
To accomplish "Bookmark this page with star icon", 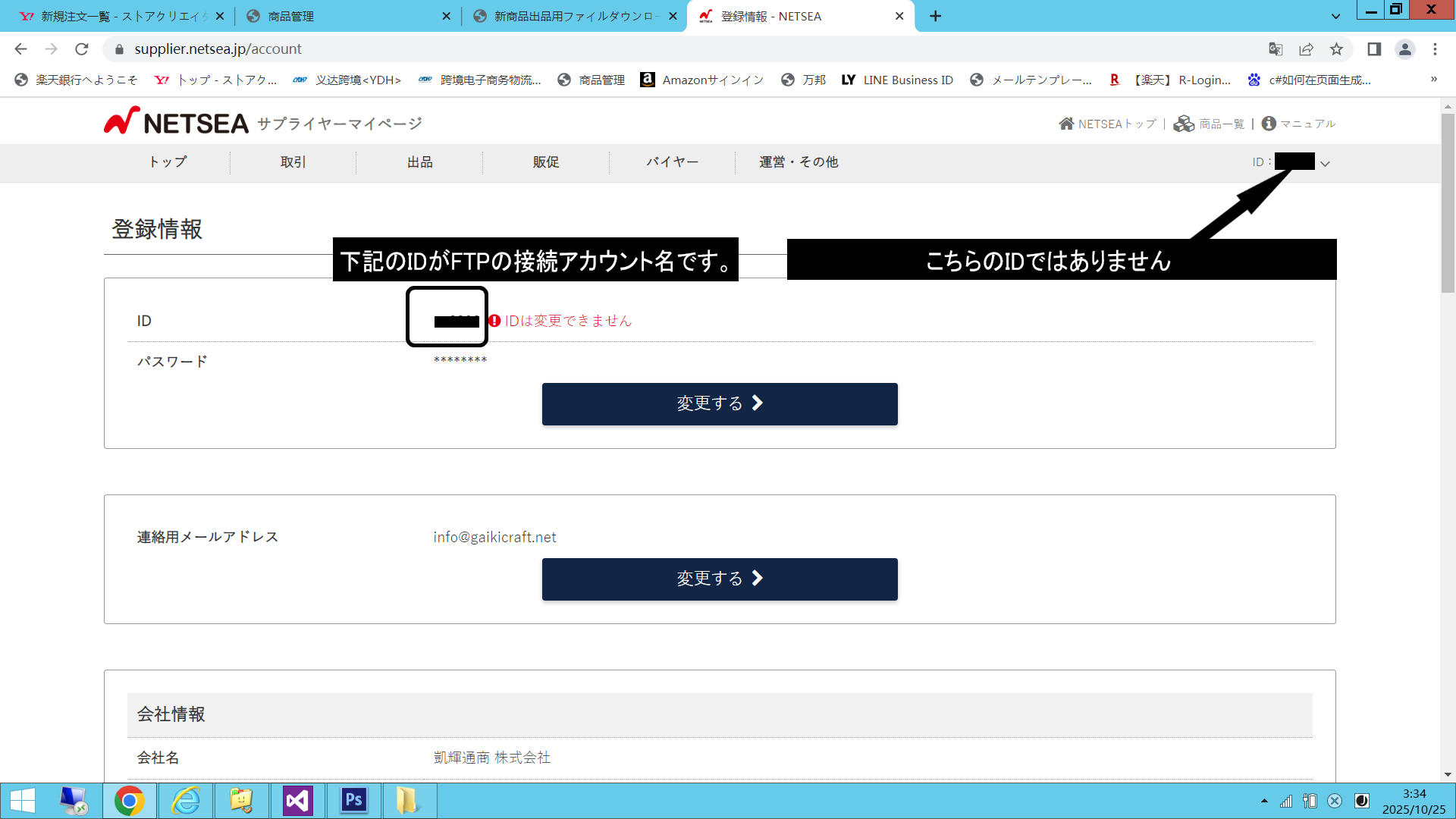I will [x=1336, y=49].
